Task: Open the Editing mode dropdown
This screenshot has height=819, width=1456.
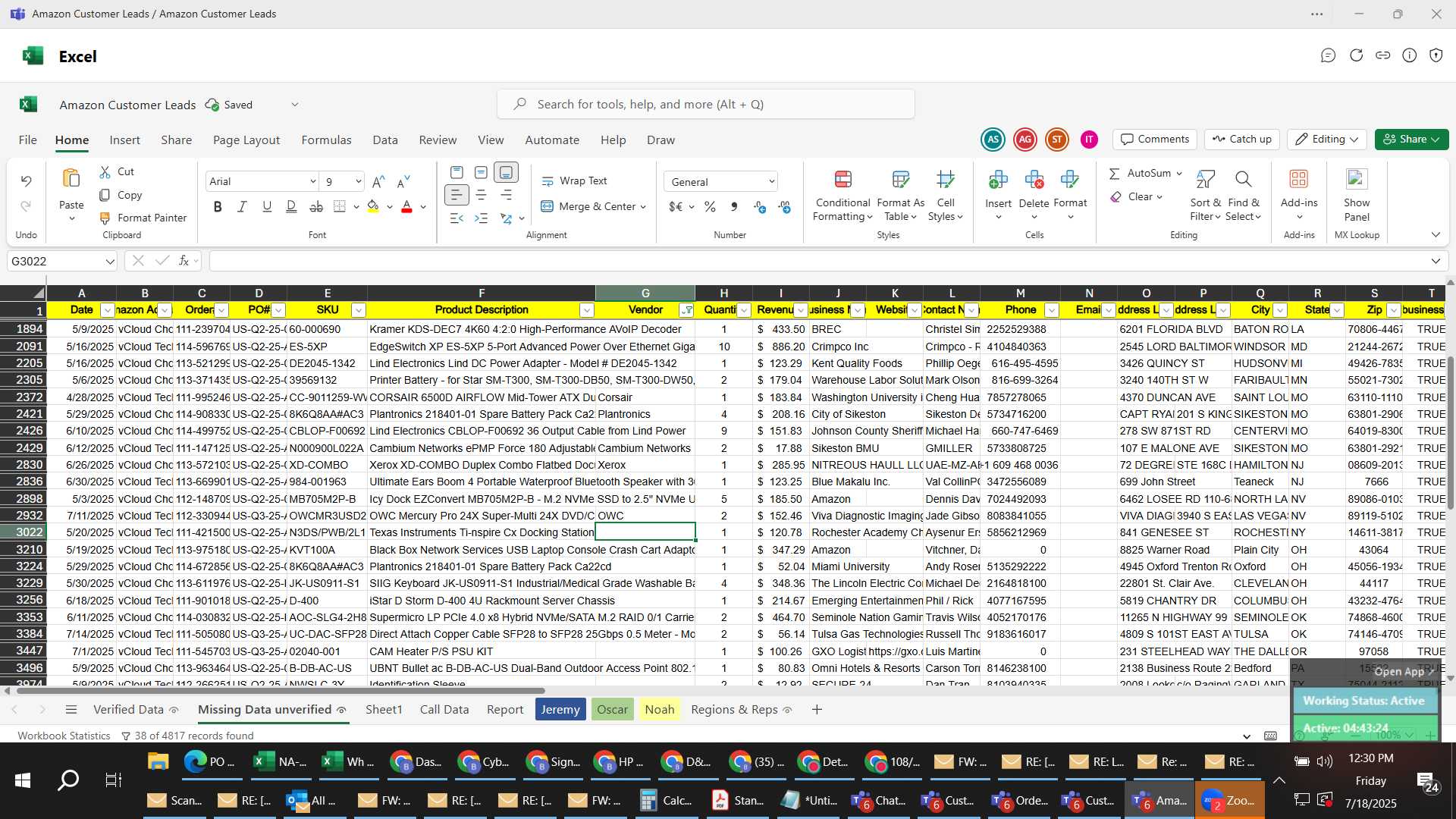Action: [1326, 140]
